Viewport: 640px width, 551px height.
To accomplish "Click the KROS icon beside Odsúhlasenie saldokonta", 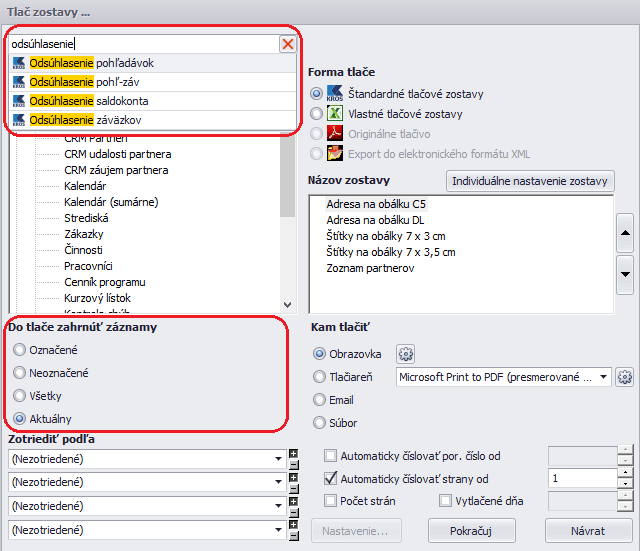I will [19, 101].
